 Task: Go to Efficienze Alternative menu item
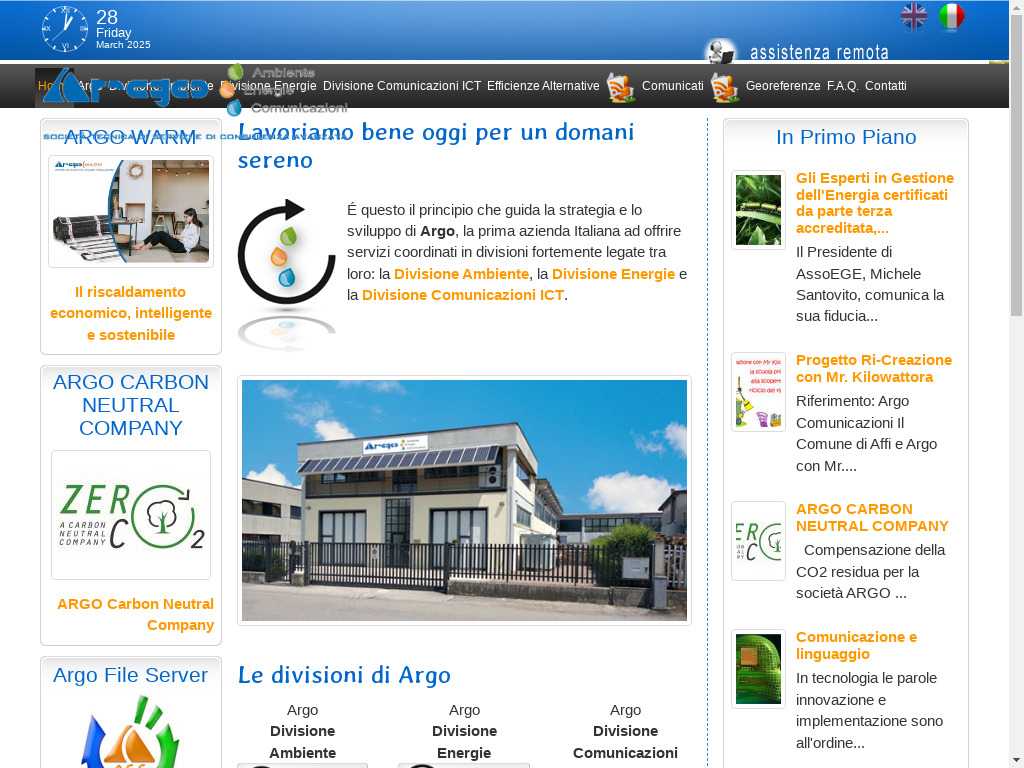(543, 86)
